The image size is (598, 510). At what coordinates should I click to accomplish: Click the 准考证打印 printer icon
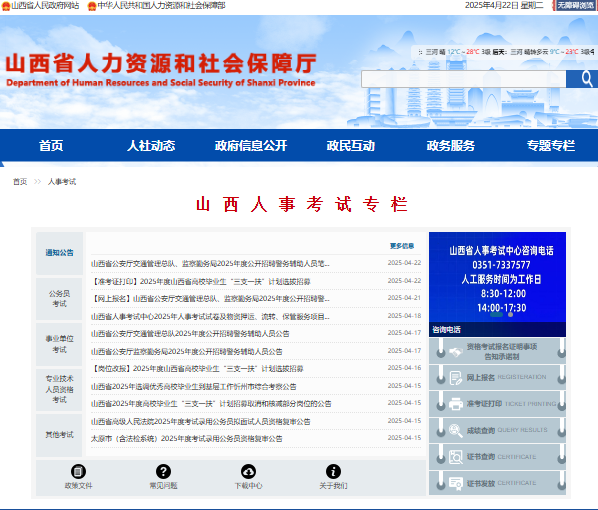pyautogui.click(x=456, y=404)
